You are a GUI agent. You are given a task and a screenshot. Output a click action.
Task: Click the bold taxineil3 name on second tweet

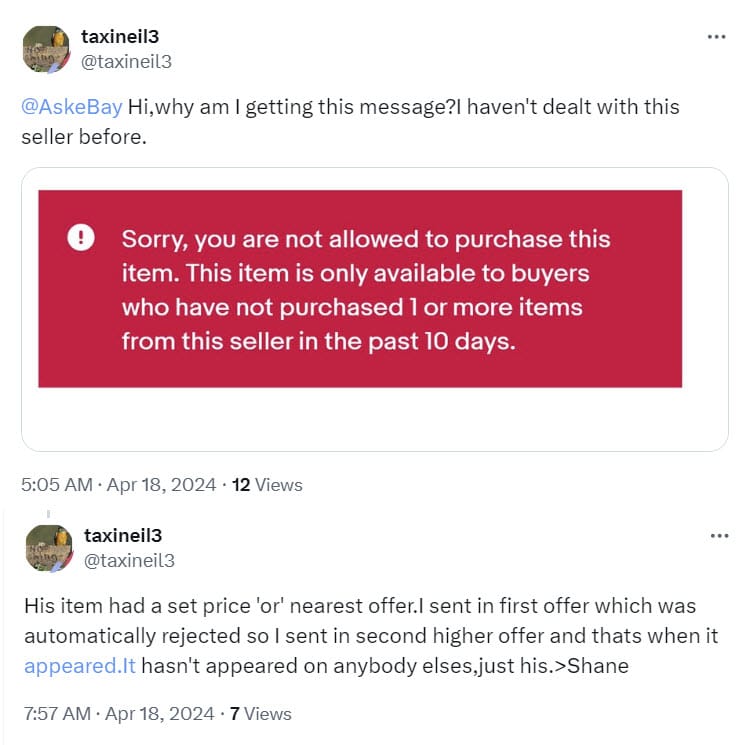pyautogui.click(x=122, y=536)
